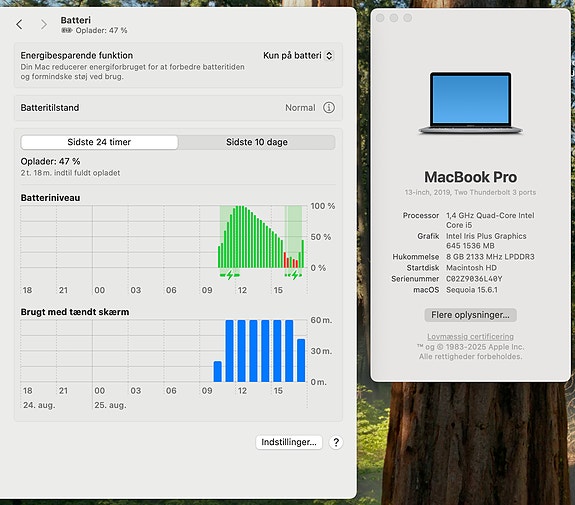
Task: Click the stepper arrows on the Energibesparende funktion popup
Action: (329, 55)
